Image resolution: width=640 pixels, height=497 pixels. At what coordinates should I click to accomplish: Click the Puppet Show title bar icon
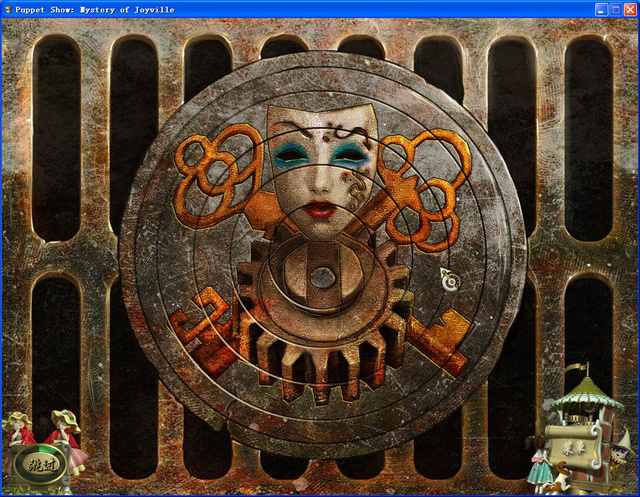point(7,9)
